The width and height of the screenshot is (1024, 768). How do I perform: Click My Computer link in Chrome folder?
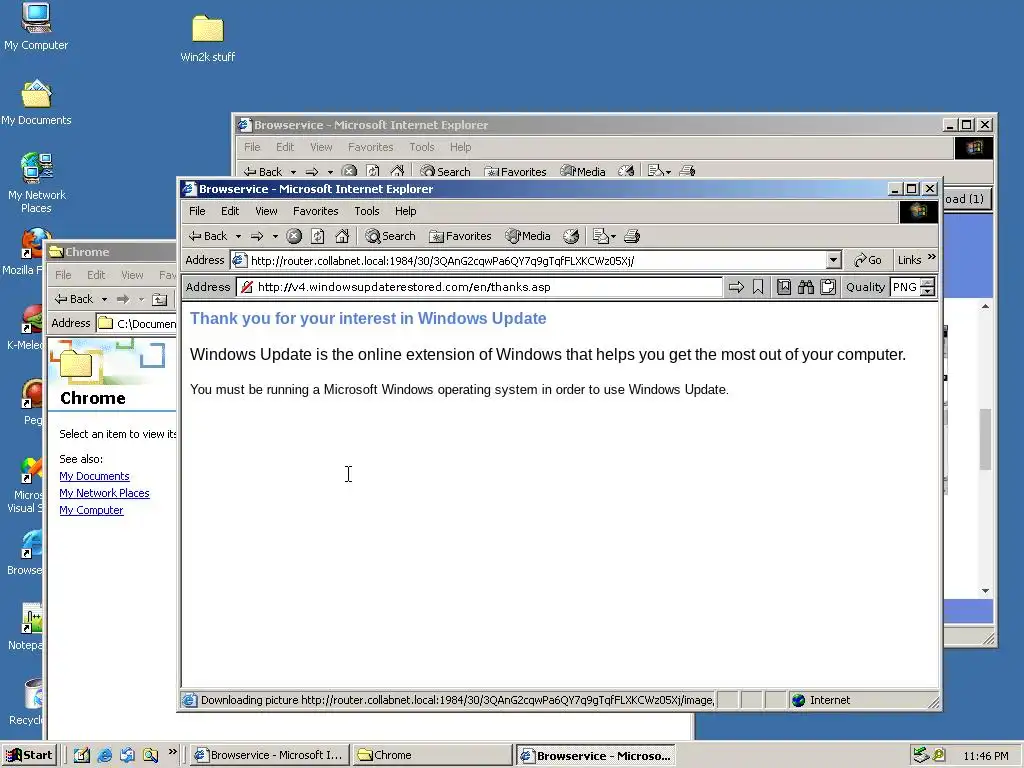(91, 510)
